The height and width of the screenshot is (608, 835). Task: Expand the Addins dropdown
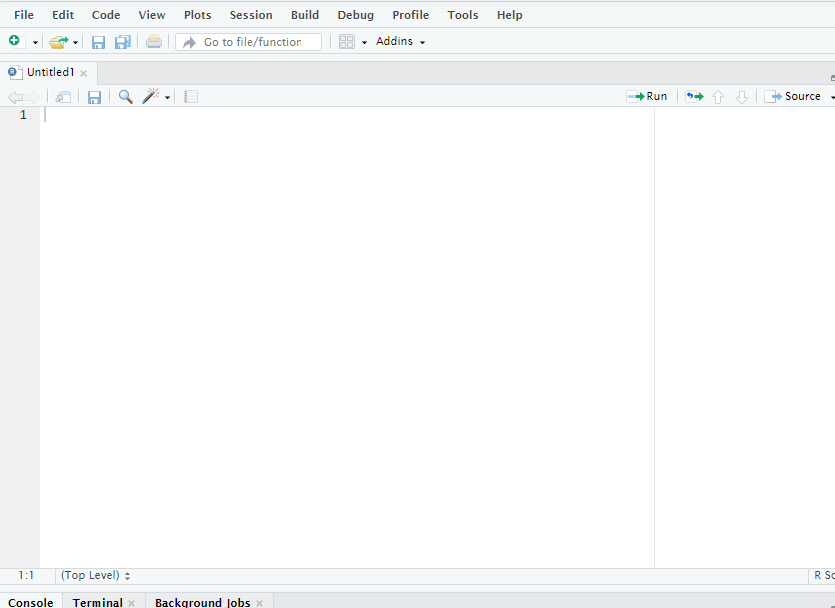[400, 42]
